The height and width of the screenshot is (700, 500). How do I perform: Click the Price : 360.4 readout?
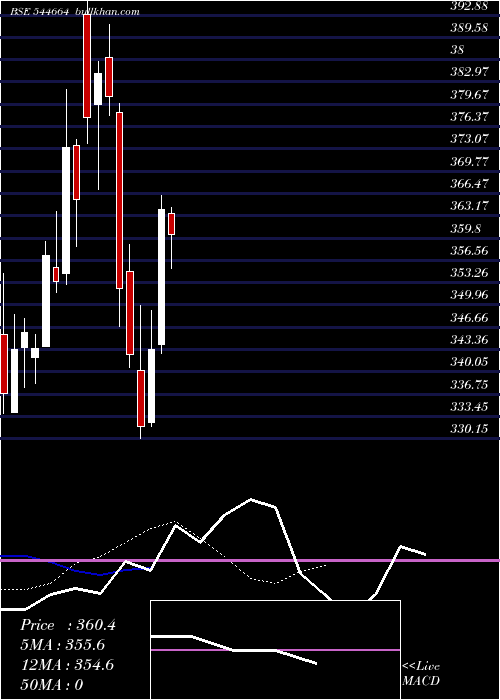click(x=68, y=625)
